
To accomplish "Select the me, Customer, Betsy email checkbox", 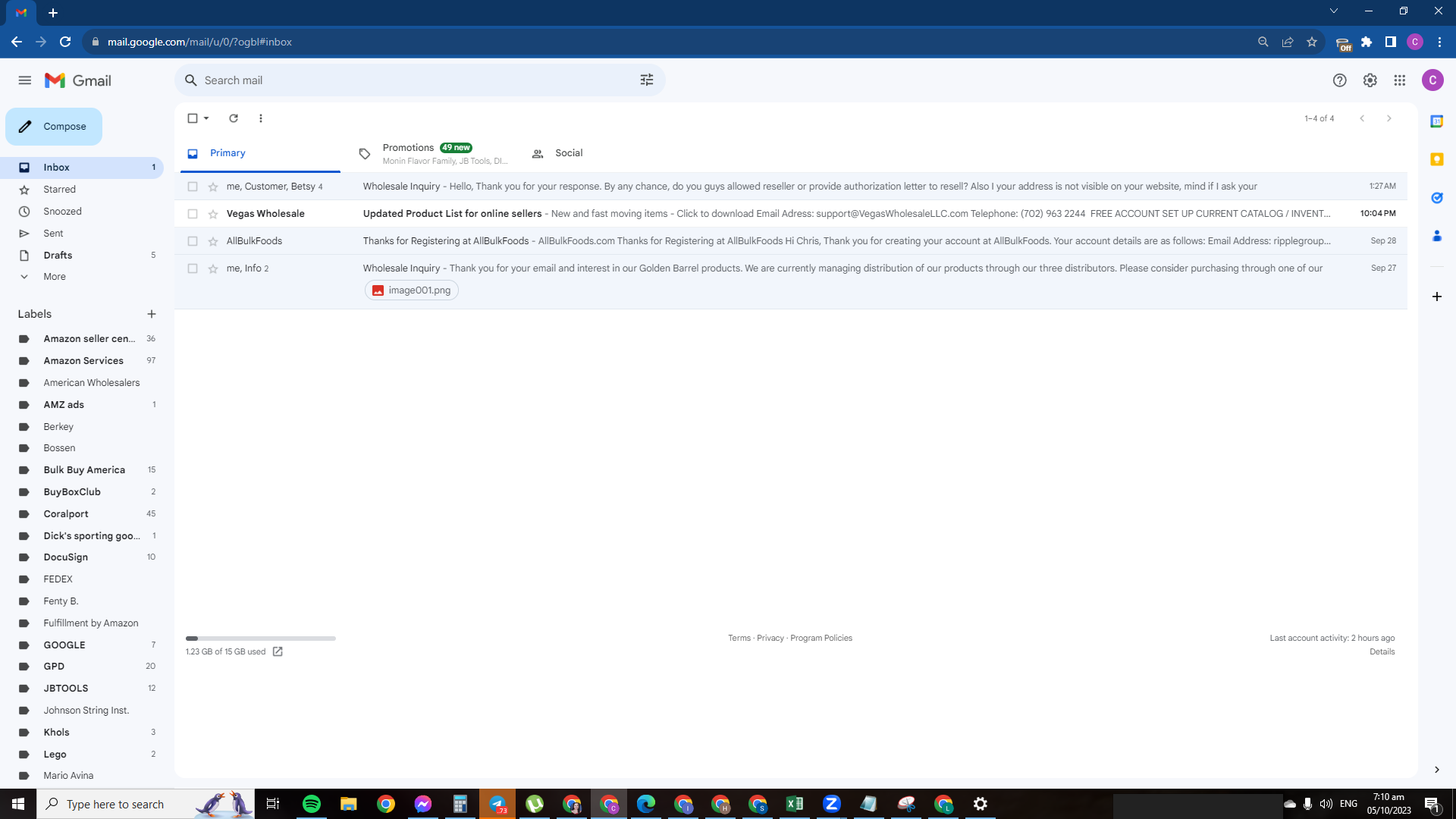I will [x=193, y=187].
